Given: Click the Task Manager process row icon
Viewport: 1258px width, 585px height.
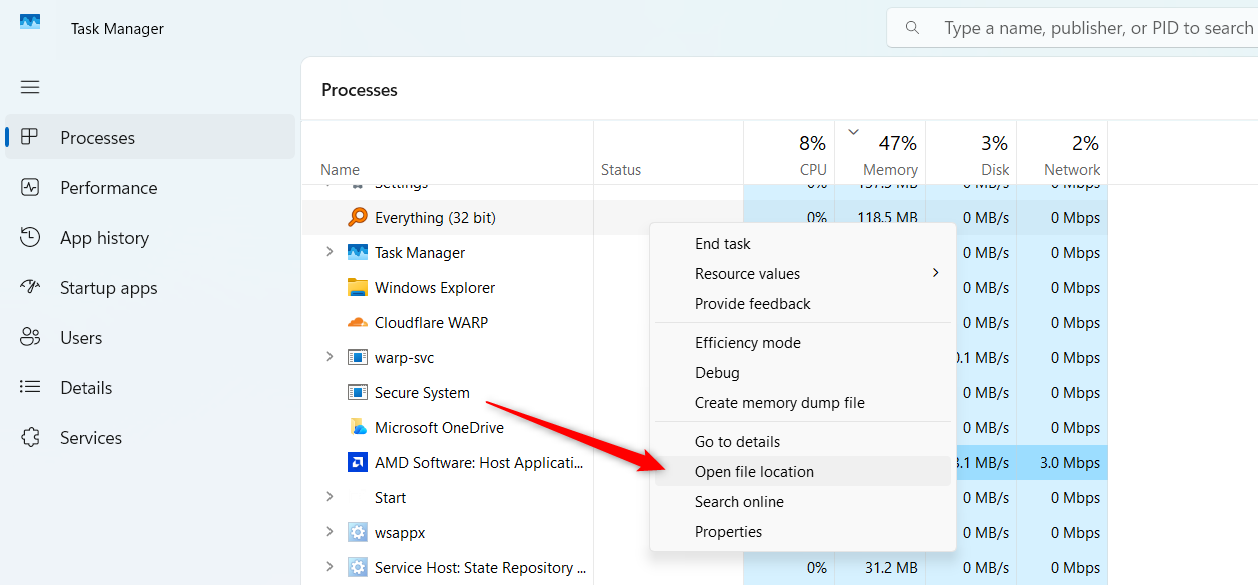Looking at the screenshot, I should coord(358,252).
